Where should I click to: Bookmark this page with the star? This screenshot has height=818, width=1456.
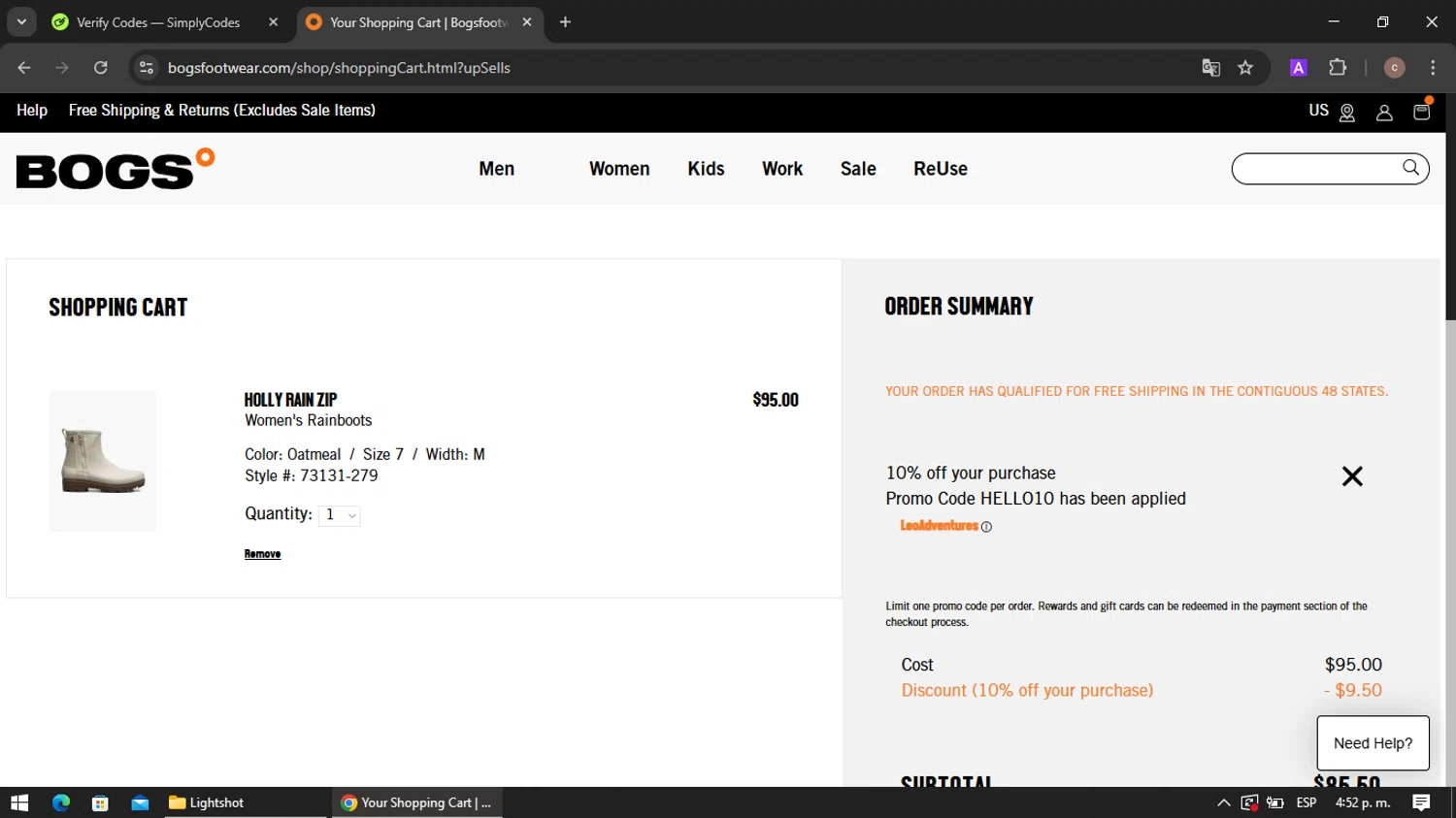1245,68
